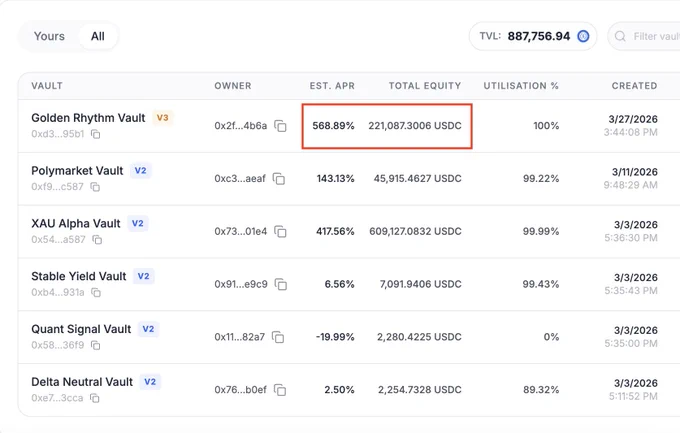
Task: Copy owner address 0xc3...aeaf
Action: click(279, 179)
